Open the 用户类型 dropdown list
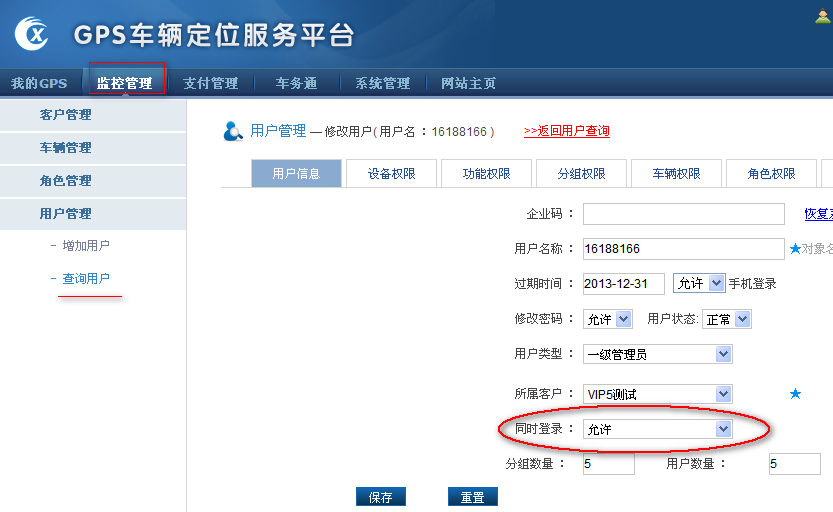 [x=657, y=354]
